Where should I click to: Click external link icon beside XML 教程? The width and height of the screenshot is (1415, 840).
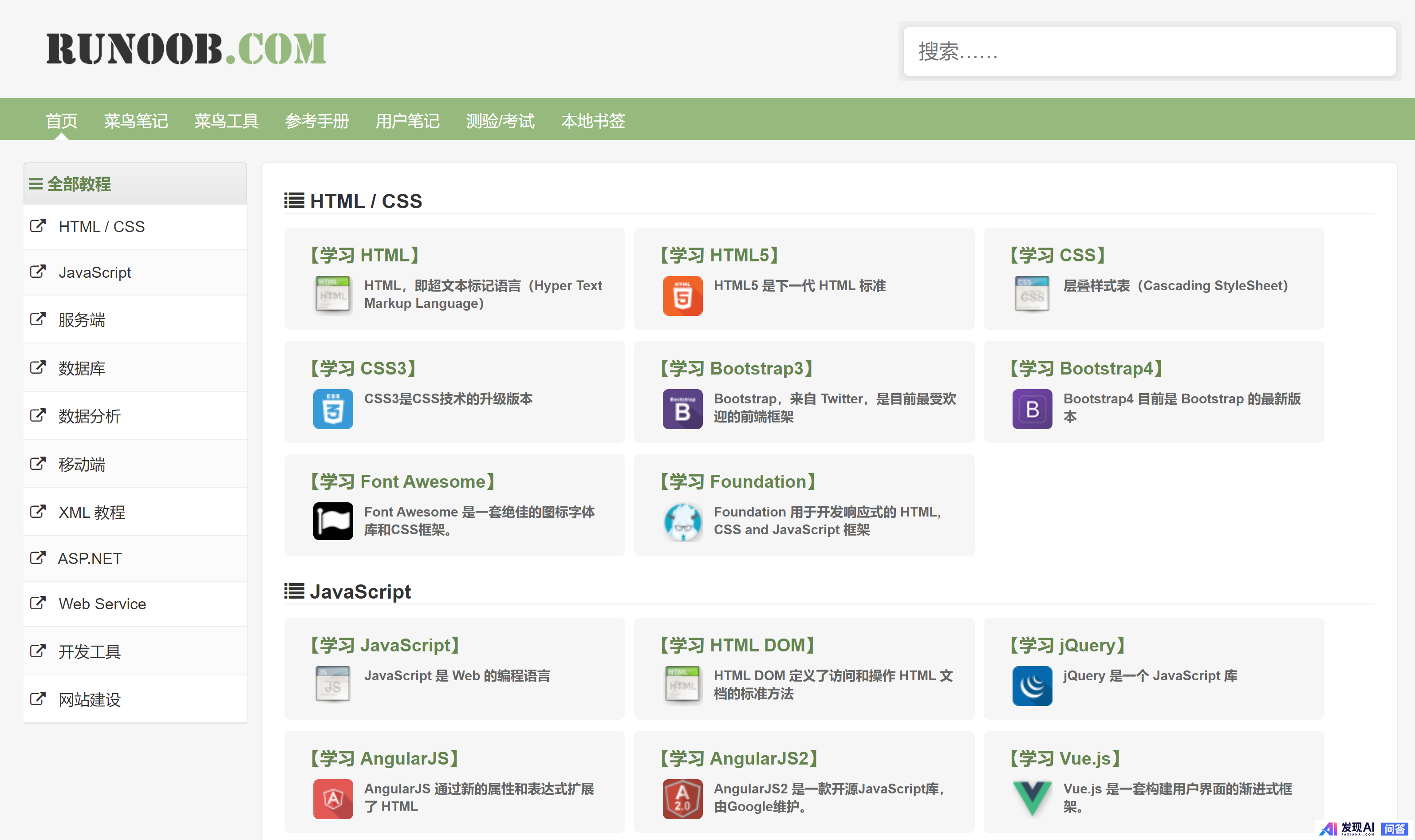coord(37,512)
